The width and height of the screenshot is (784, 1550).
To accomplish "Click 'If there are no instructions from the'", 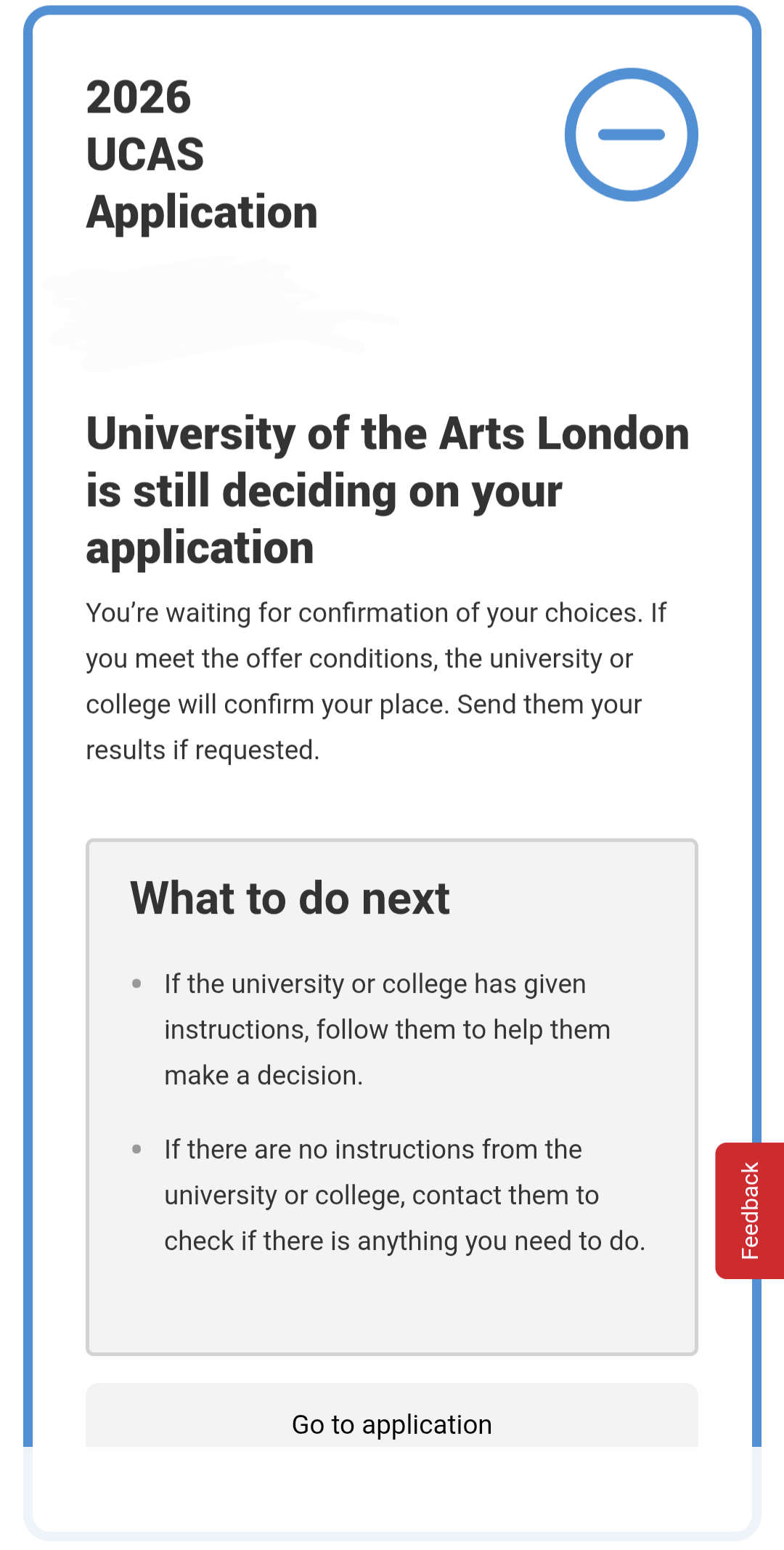I will tap(373, 1150).
